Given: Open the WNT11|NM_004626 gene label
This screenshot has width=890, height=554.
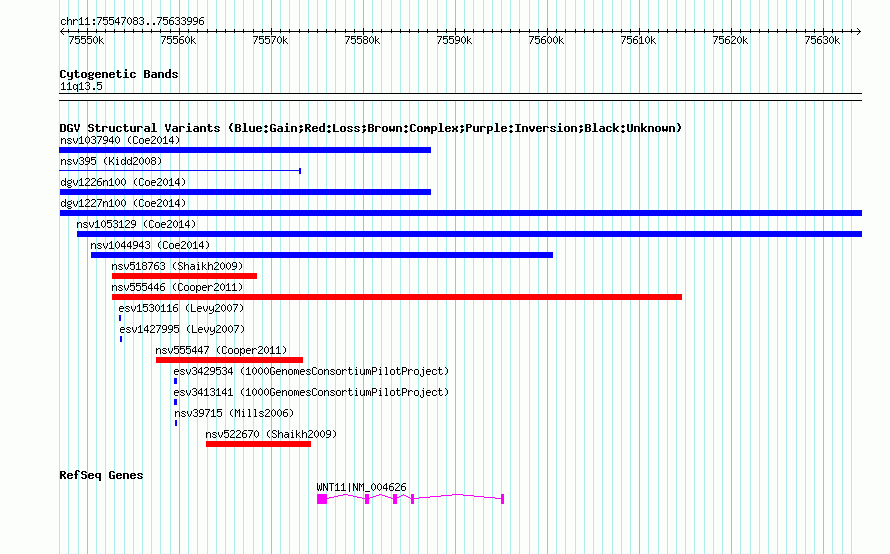Looking at the screenshot, I should (x=362, y=487).
